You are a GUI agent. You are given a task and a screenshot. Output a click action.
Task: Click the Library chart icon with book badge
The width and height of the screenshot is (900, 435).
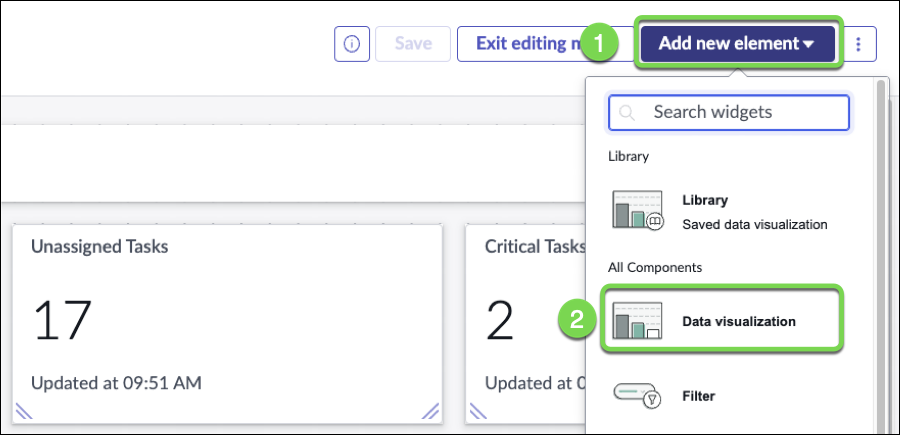point(637,210)
